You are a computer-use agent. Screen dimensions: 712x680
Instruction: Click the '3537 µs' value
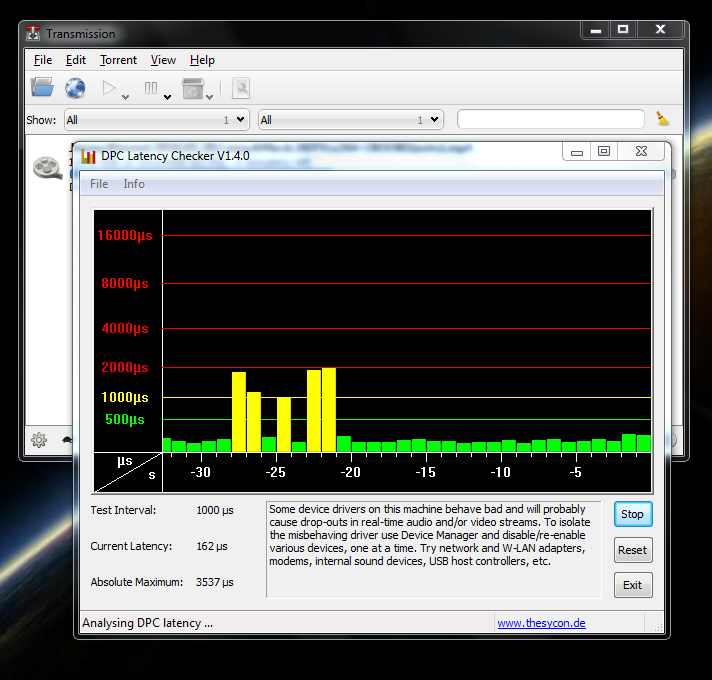(x=214, y=582)
